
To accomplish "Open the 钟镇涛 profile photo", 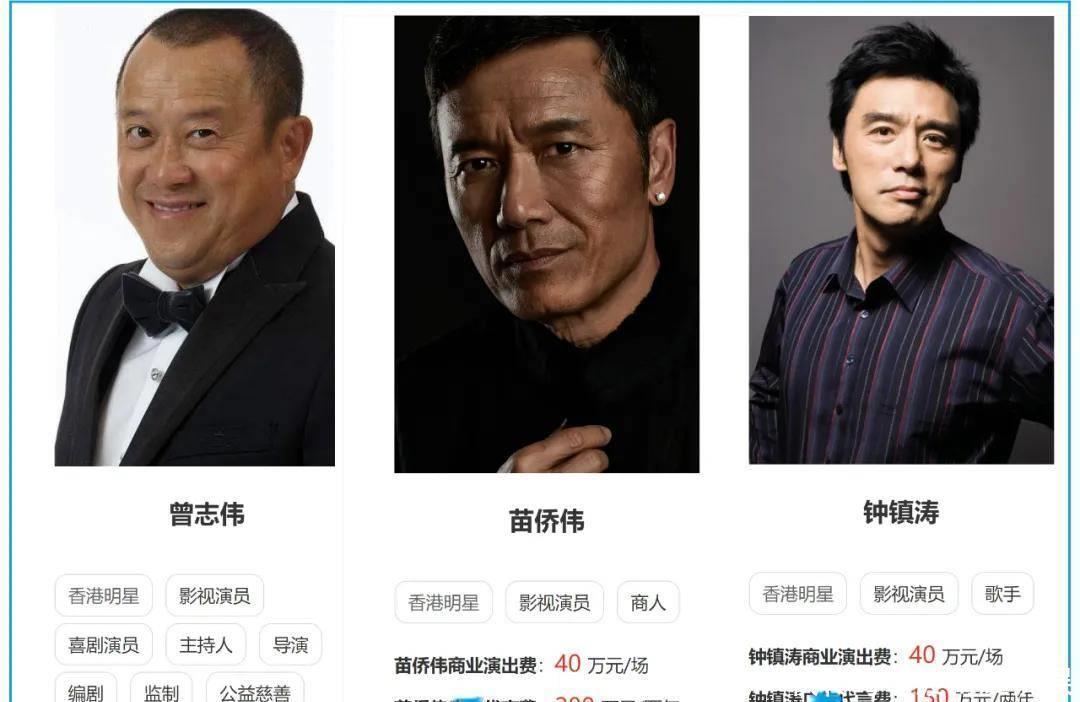I will pyautogui.click(x=901, y=240).
